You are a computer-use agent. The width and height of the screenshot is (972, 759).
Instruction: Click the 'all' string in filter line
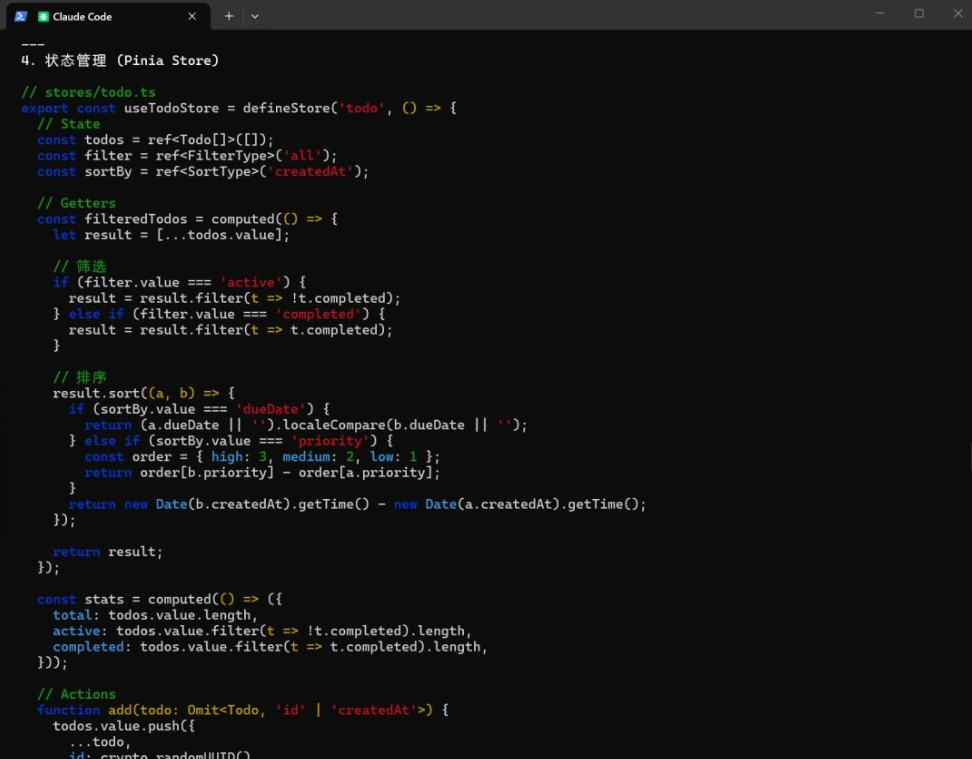303,156
